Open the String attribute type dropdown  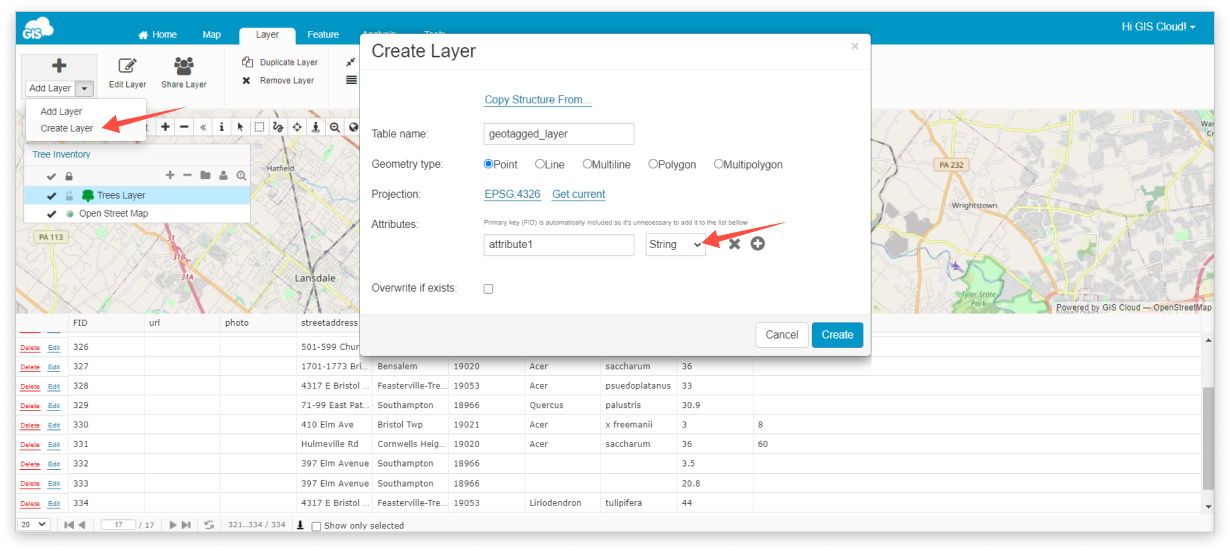click(675, 244)
